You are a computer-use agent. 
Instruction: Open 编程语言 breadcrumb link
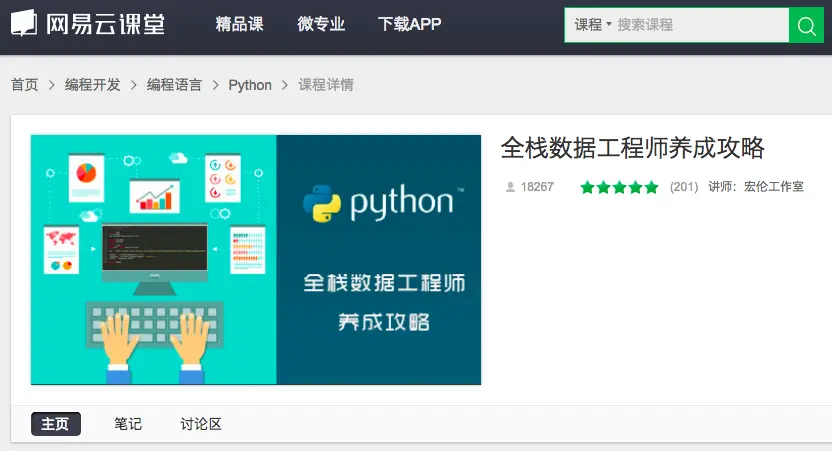174,85
